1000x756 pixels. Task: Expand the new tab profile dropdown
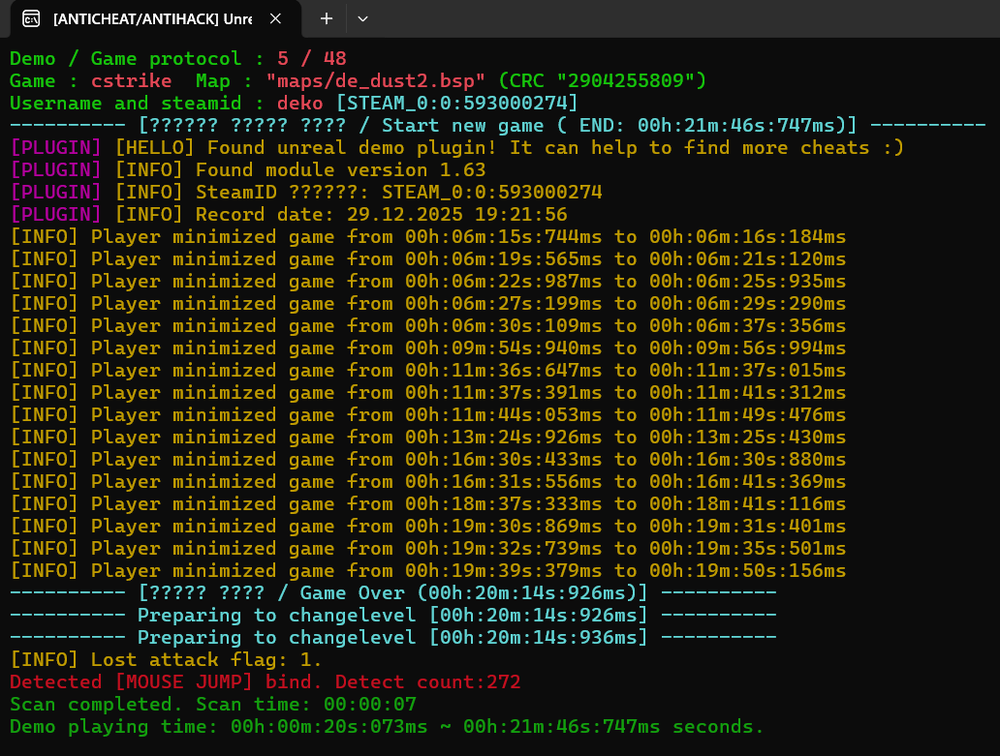click(x=363, y=18)
